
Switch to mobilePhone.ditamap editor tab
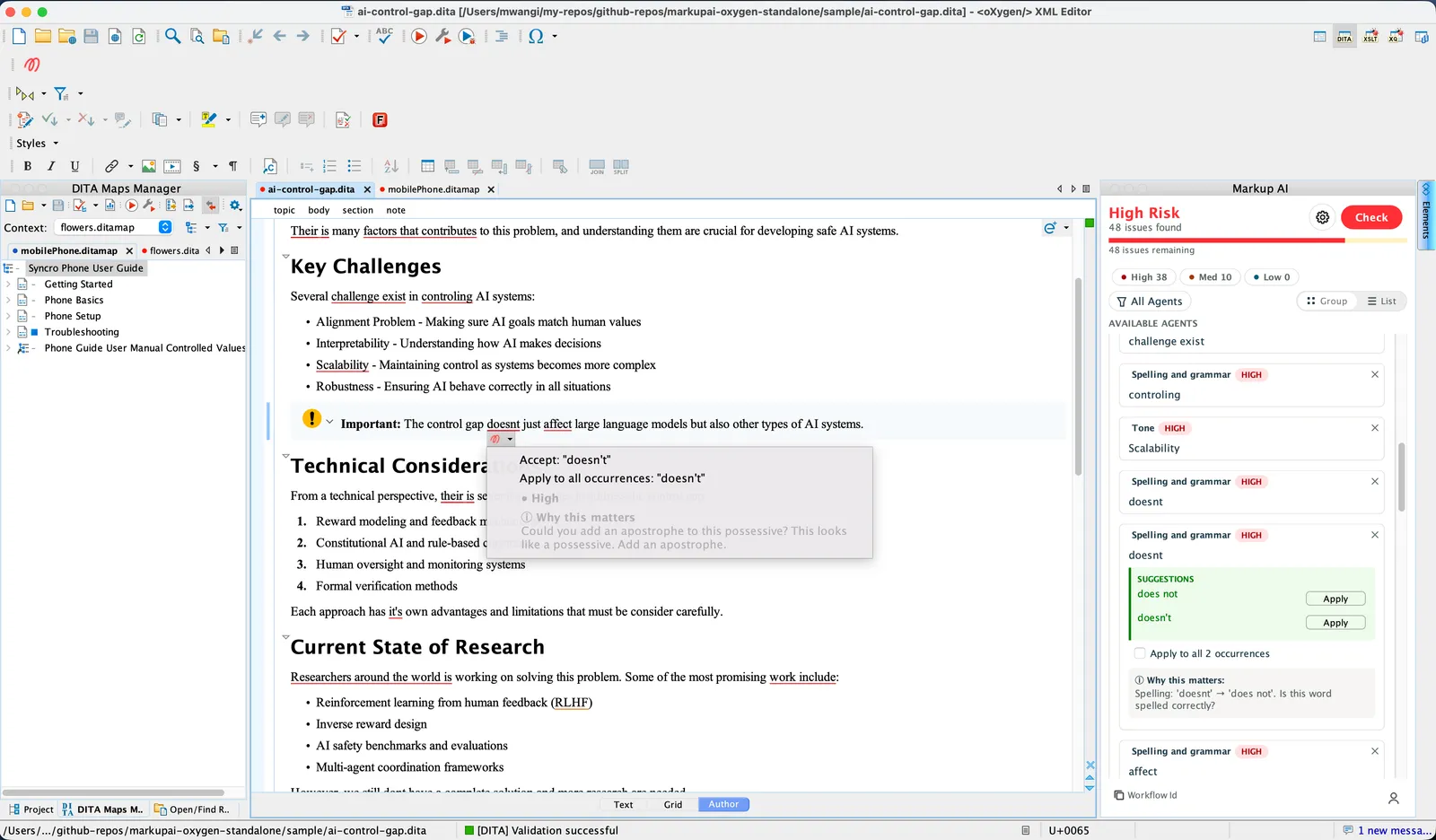click(x=433, y=189)
